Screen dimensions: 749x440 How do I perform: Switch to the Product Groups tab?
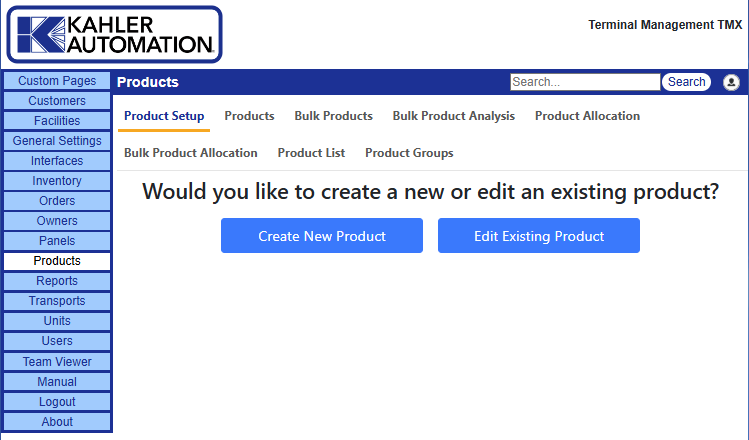pos(409,153)
